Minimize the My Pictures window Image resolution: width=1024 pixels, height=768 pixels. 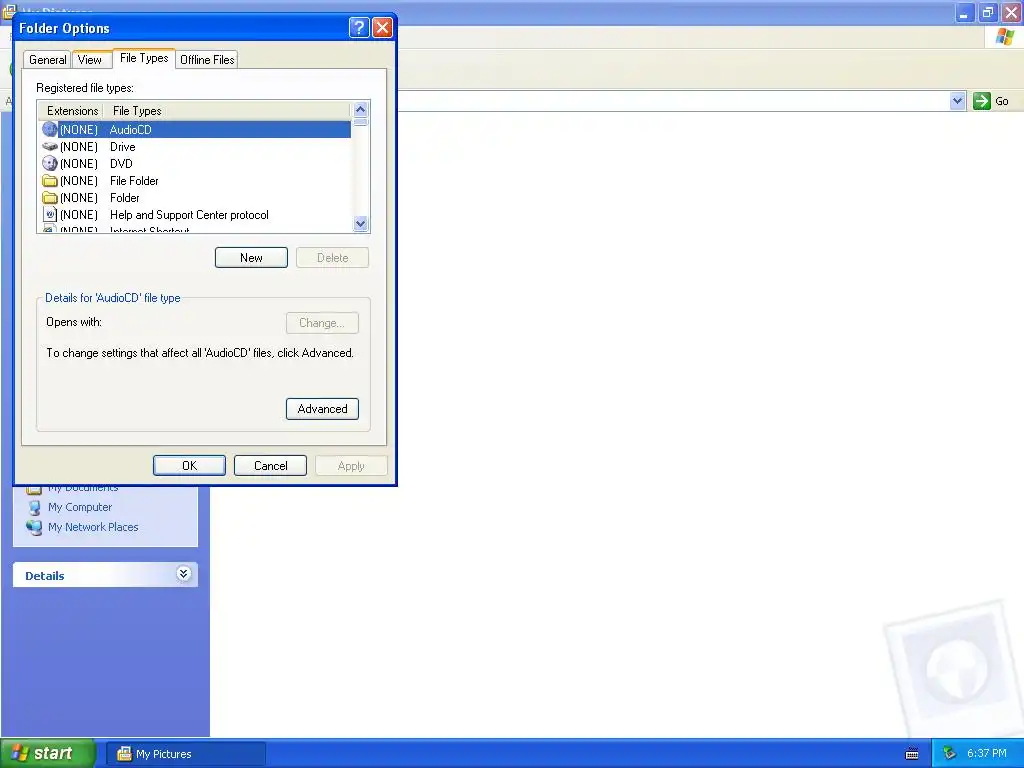coord(965,12)
